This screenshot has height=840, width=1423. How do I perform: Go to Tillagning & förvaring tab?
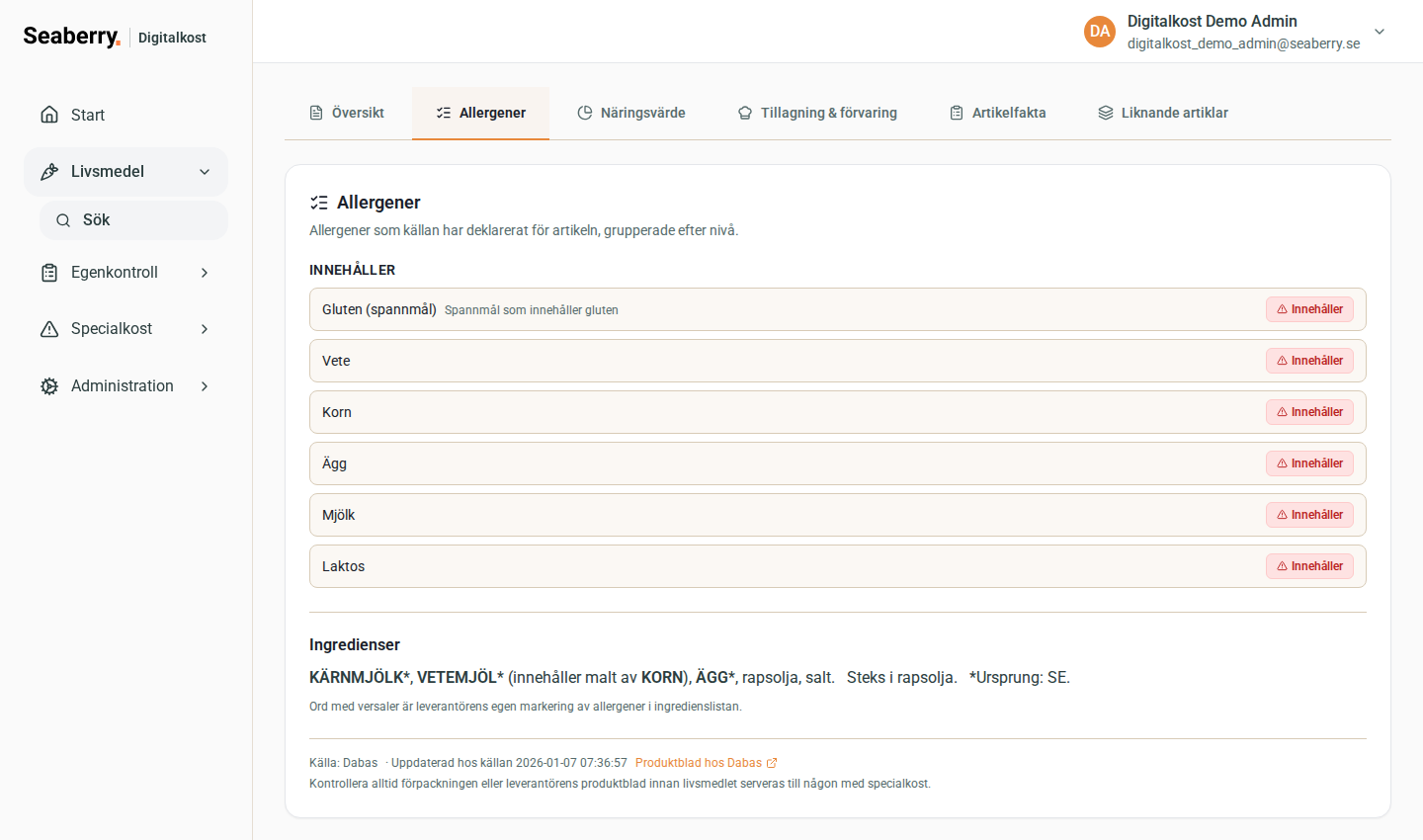coord(817,113)
